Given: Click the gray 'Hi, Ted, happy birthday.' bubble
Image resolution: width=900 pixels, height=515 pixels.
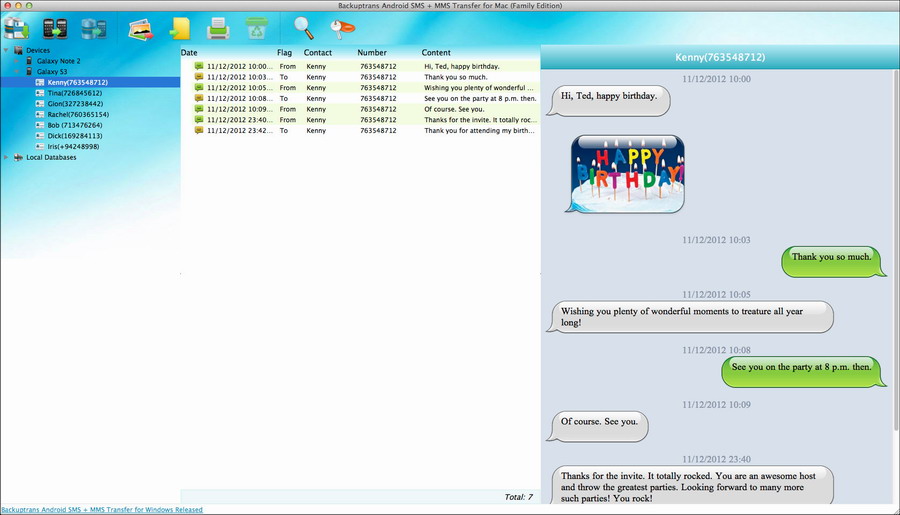Looking at the screenshot, I should tap(608, 100).
